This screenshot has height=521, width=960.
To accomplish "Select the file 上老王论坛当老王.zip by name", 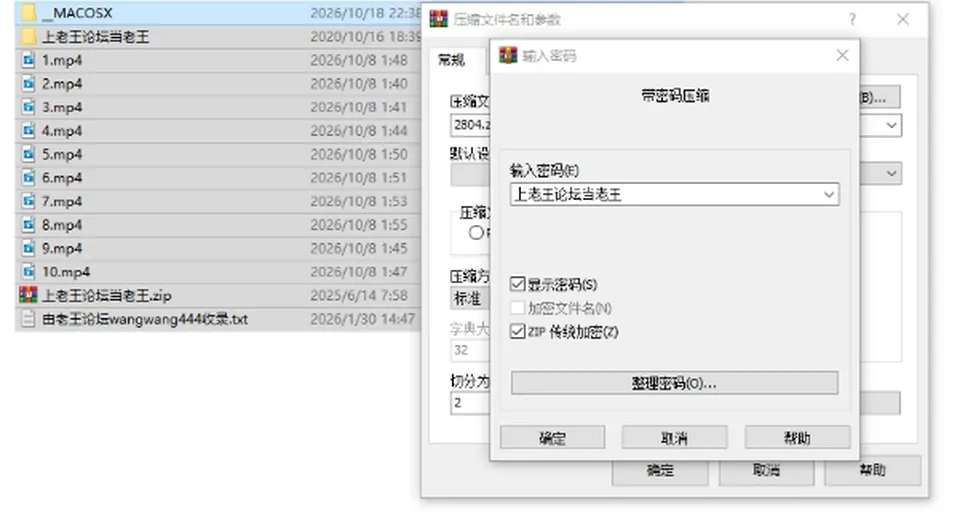I will pos(107,295).
